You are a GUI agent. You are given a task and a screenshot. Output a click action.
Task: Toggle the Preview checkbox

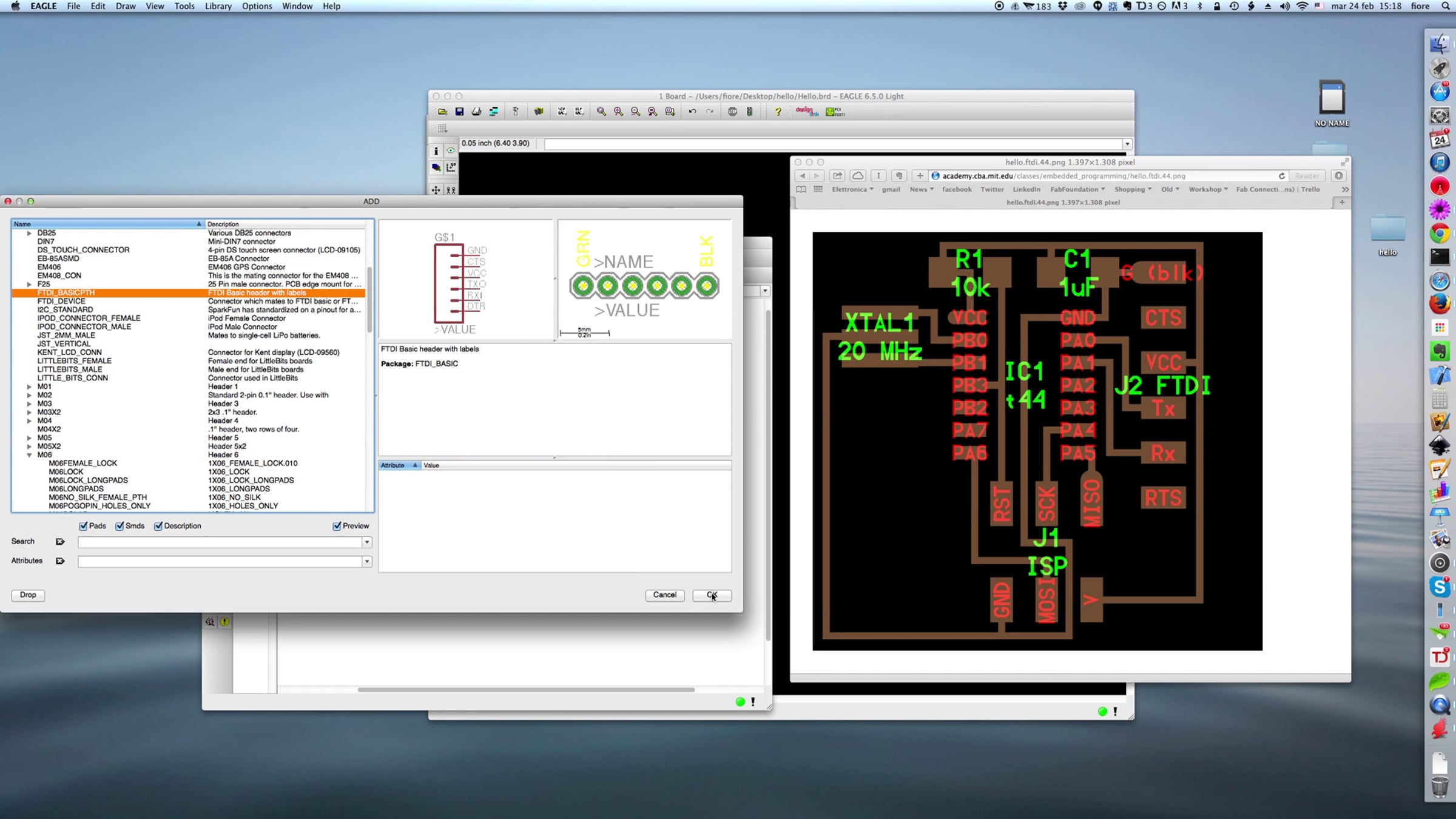(337, 526)
